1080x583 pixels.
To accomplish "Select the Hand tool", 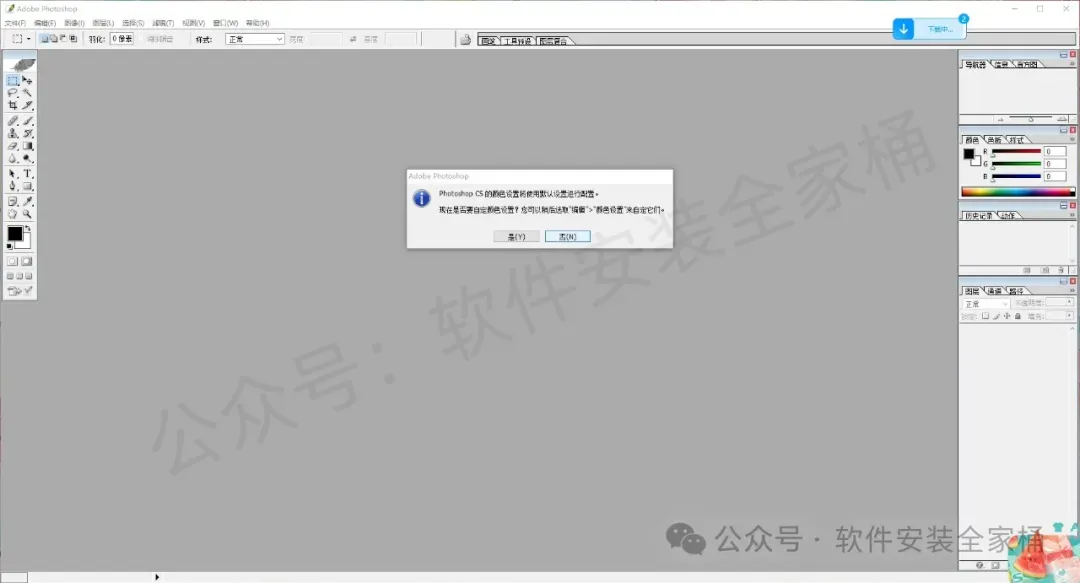I will (12, 214).
